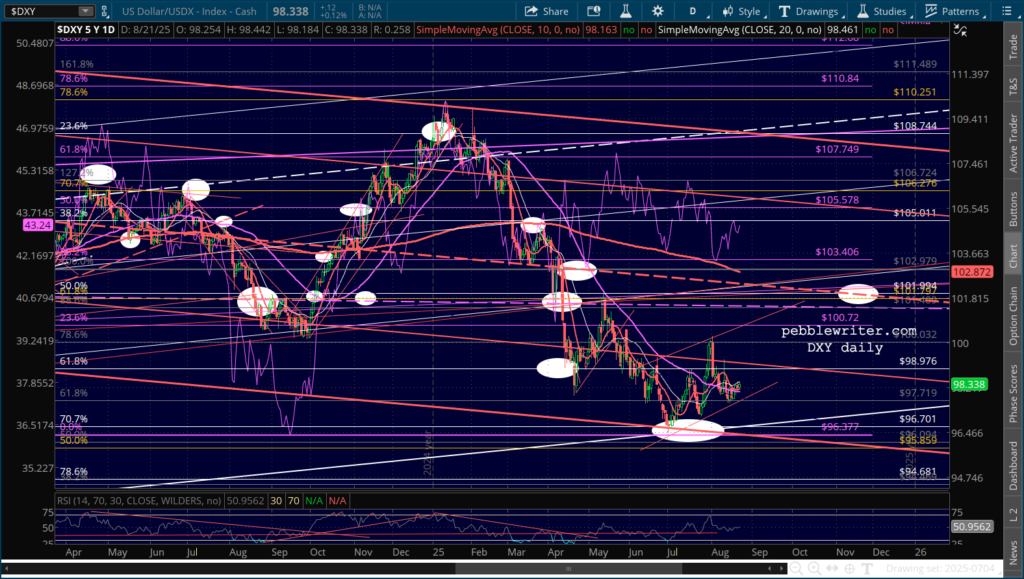Open the Option Chain side tab

pyautogui.click(x=1013, y=313)
